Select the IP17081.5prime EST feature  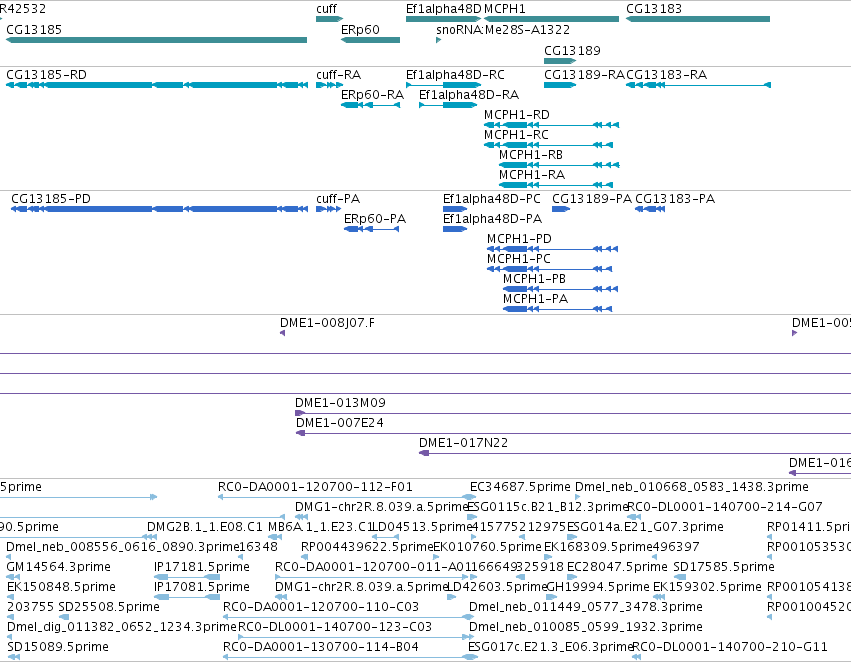[x=187, y=597]
